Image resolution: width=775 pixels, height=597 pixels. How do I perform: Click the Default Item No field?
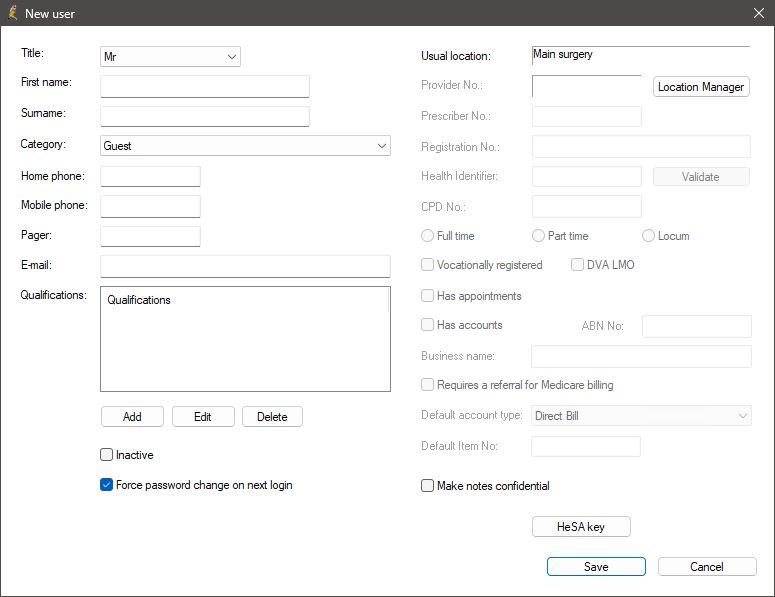pyautogui.click(x=586, y=446)
